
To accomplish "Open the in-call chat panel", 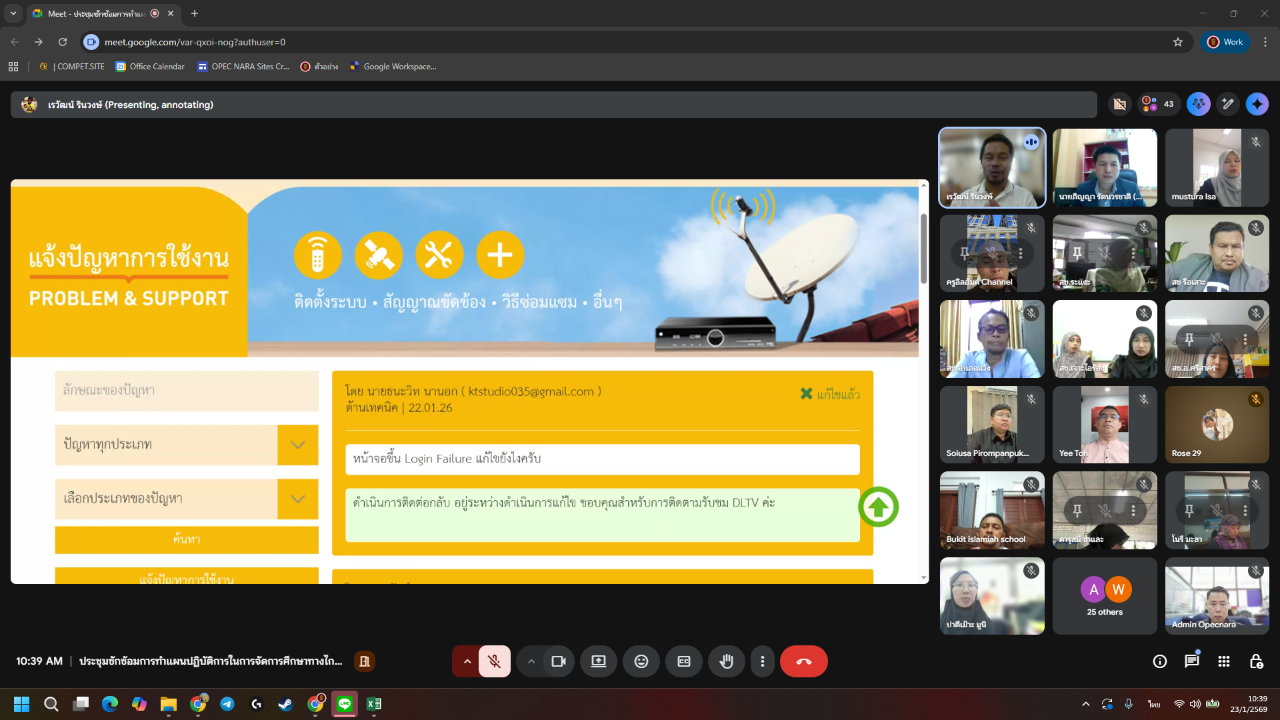I will [1192, 661].
